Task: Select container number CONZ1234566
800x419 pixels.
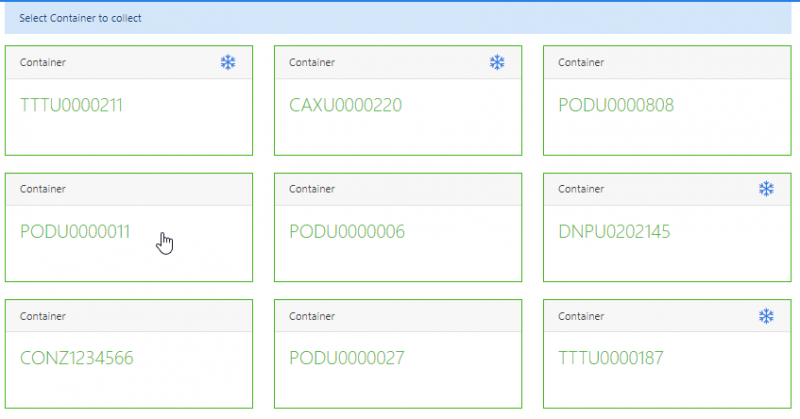Action: click(x=77, y=358)
